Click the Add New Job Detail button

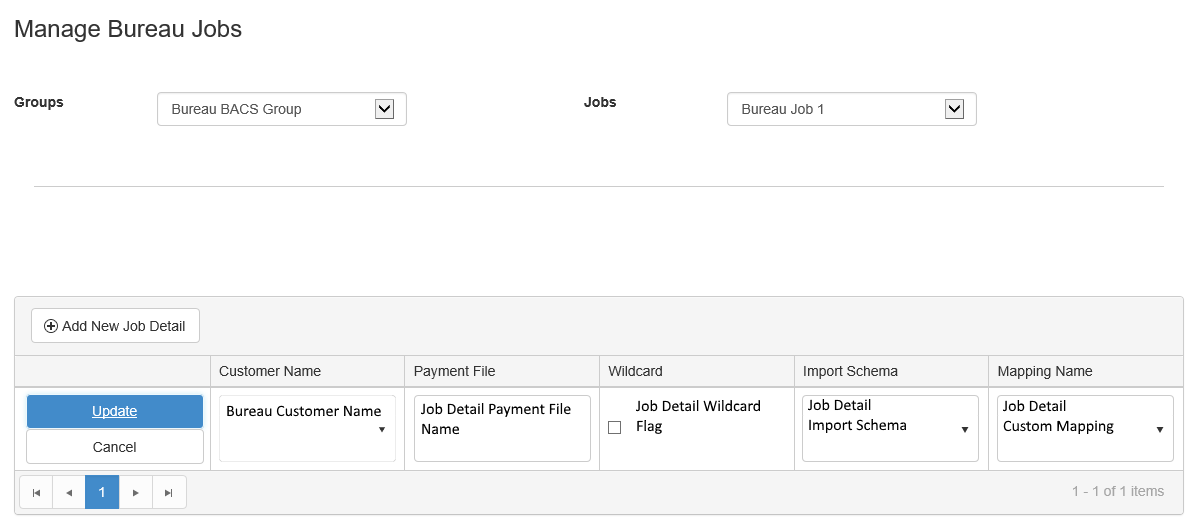pyautogui.click(x=115, y=326)
